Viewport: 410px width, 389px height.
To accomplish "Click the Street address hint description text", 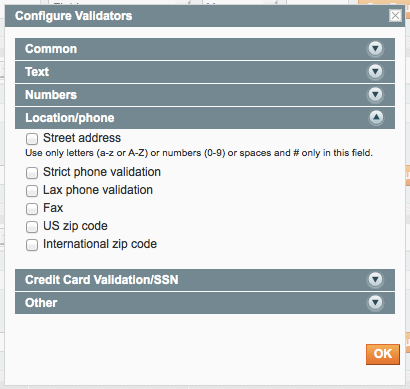I will coord(199,153).
